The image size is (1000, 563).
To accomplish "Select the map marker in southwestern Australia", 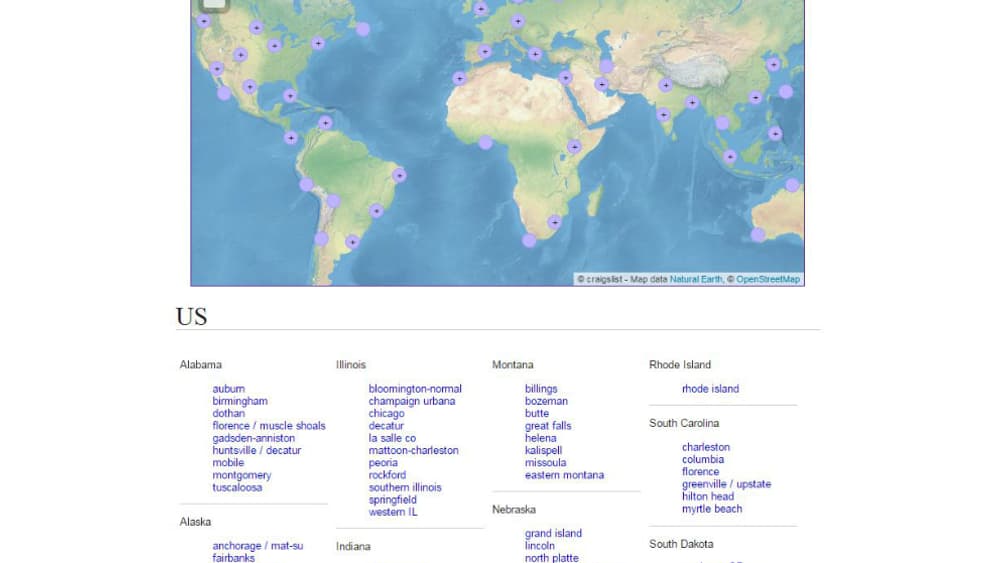I will (758, 235).
